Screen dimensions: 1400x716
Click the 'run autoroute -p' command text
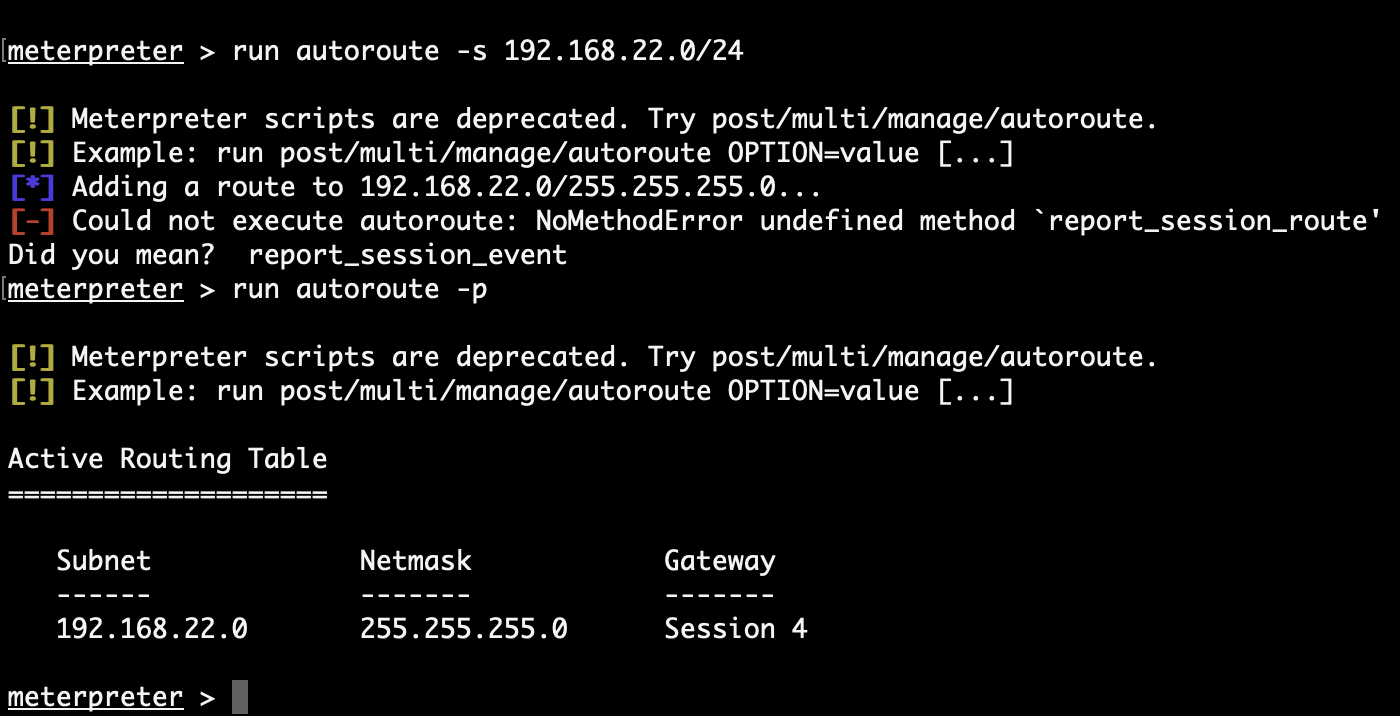pyautogui.click(x=360, y=289)
